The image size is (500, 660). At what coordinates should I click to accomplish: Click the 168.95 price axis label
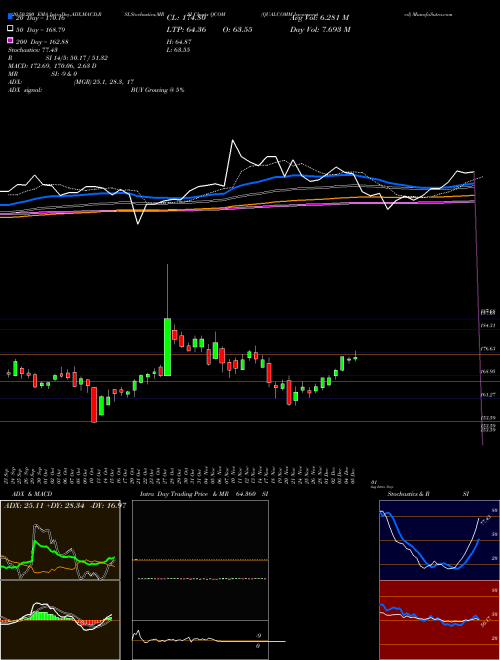click(487, 371)
